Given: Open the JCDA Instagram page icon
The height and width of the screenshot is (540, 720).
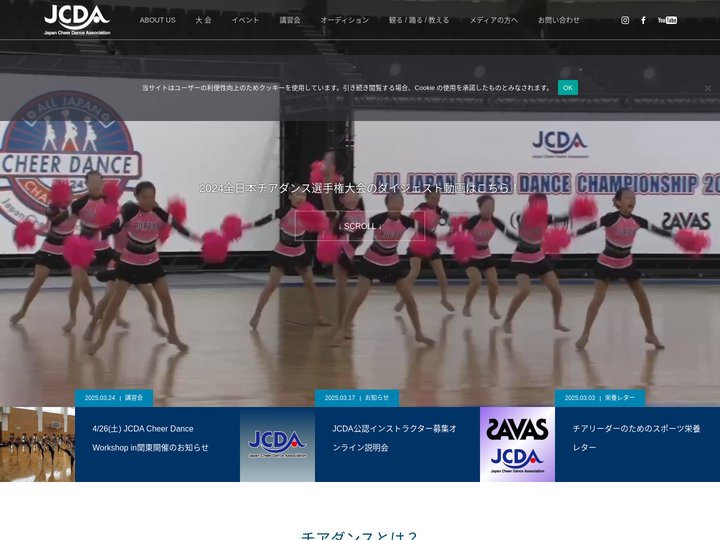Looking at the screenshot, I should pyautogui.click(x=625, y=20).
